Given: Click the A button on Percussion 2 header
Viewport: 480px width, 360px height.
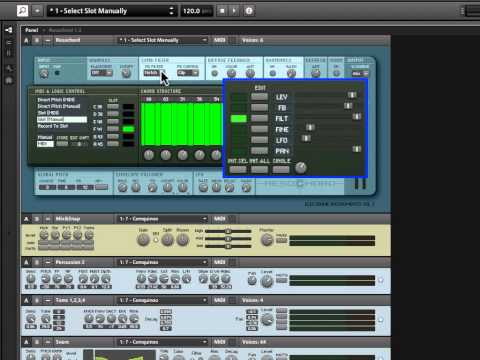Looking at the screenshot, I should coord(26,262).
